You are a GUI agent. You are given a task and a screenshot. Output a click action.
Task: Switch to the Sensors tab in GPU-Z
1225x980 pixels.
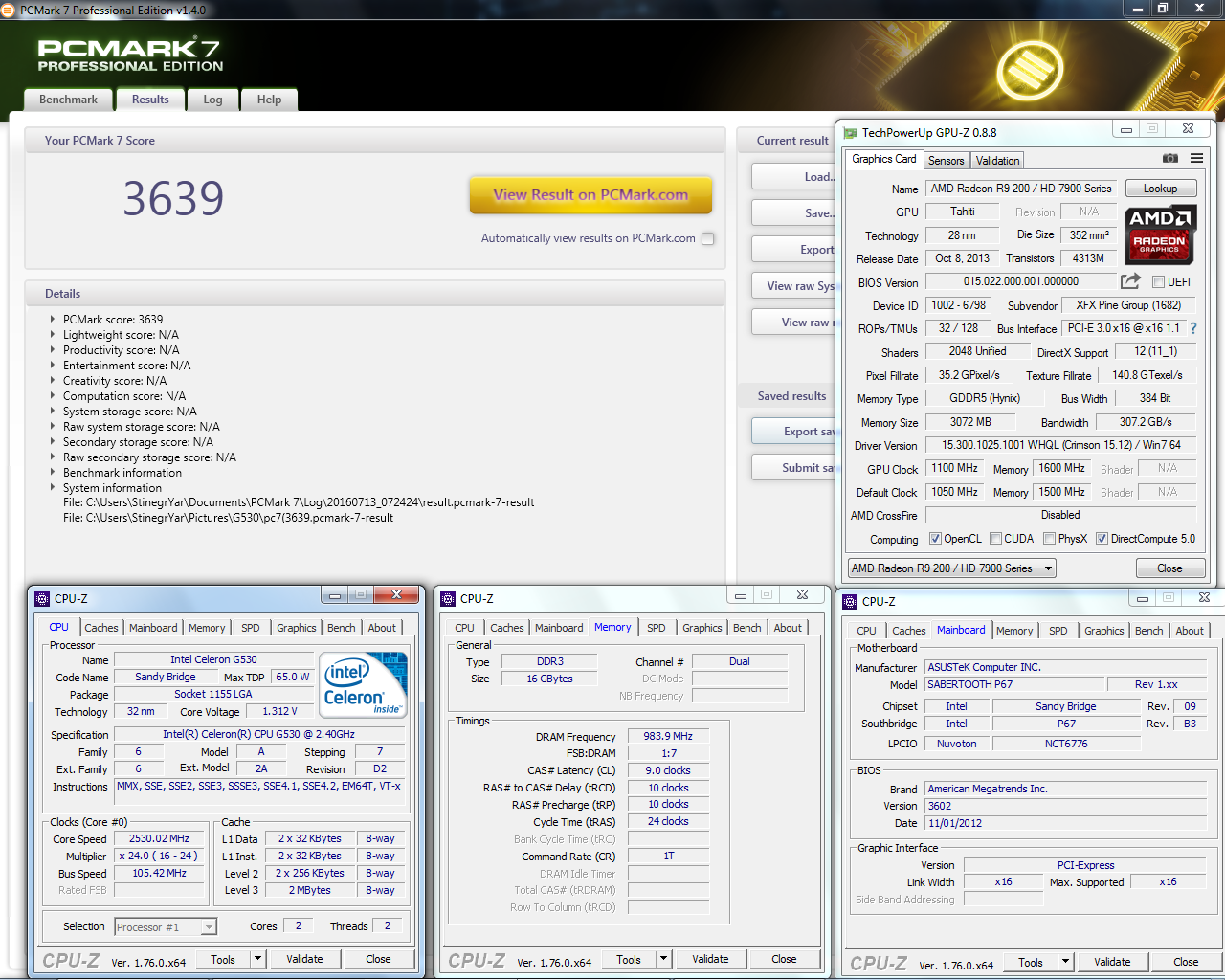click(947, 161)
